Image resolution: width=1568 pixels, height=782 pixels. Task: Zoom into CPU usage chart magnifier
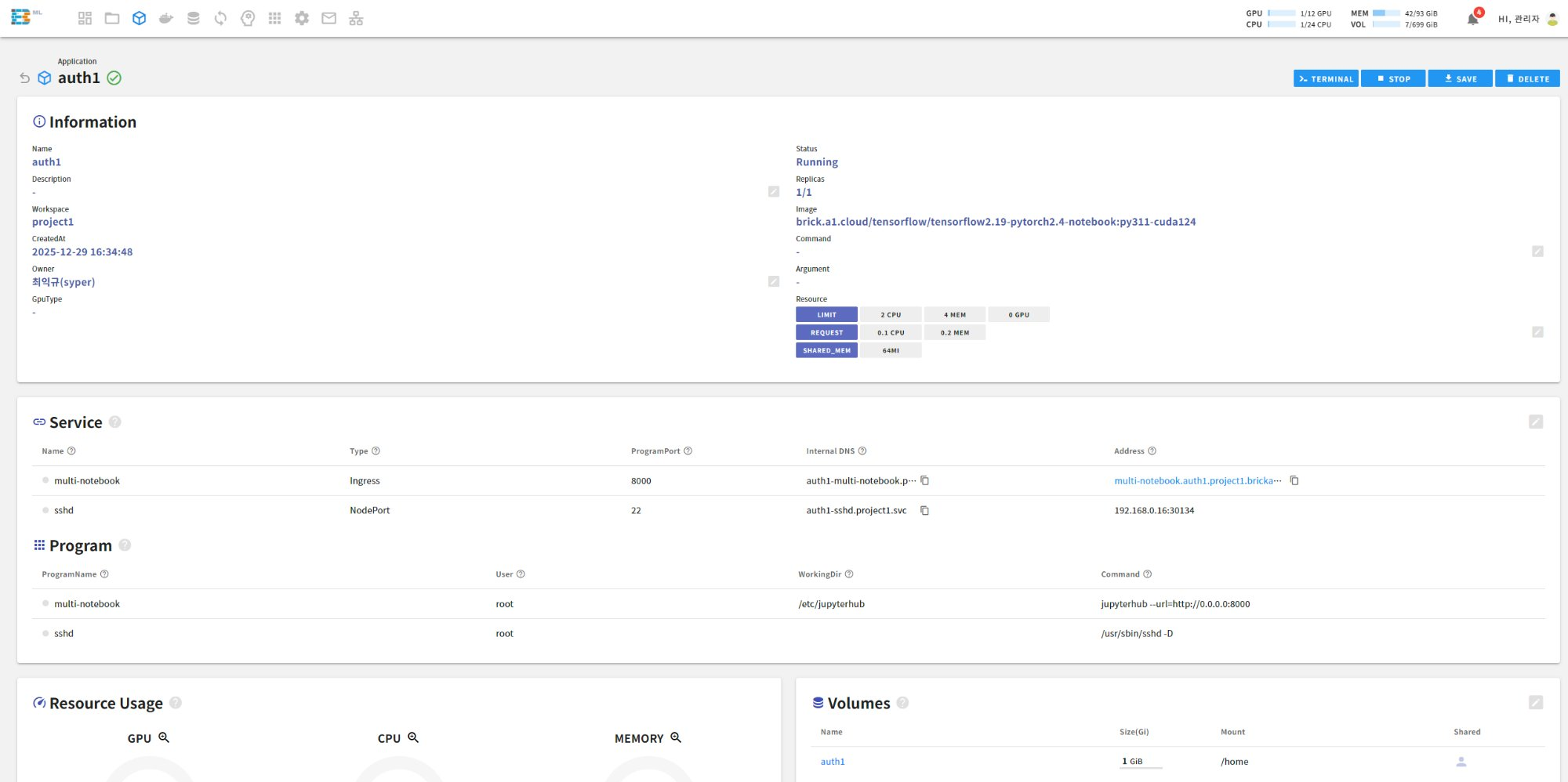pyautogui.click(x=413, y=737)
